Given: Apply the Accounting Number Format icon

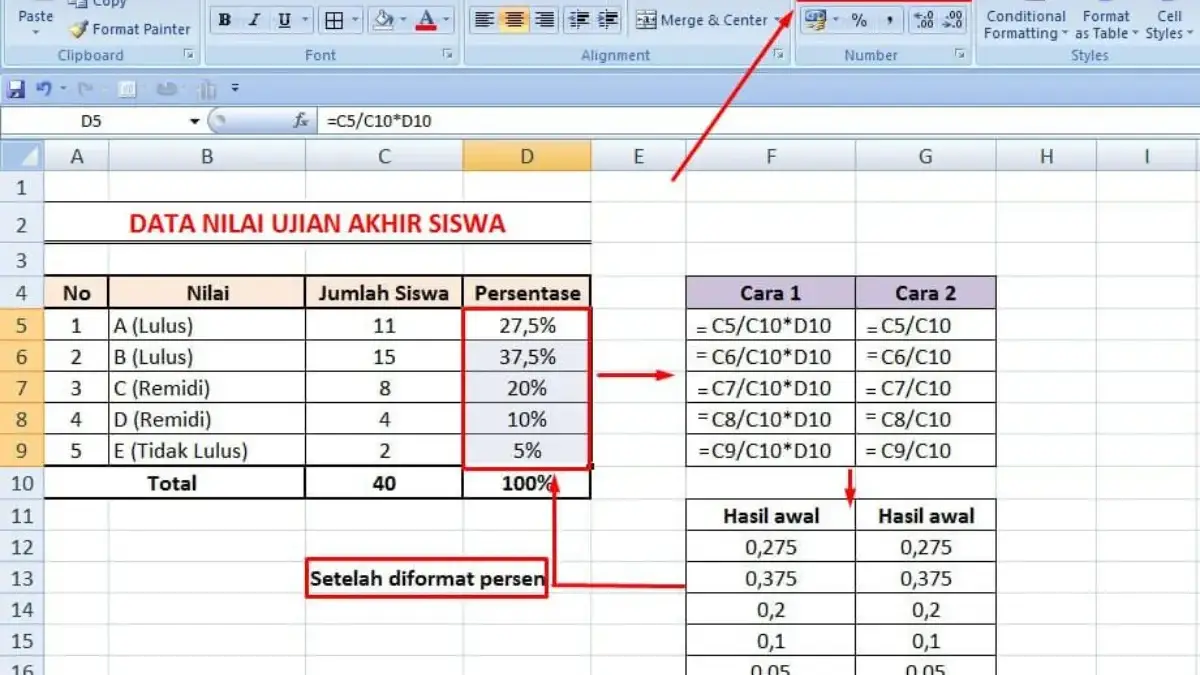Looking at the screenshot, I should click(815, 20).
